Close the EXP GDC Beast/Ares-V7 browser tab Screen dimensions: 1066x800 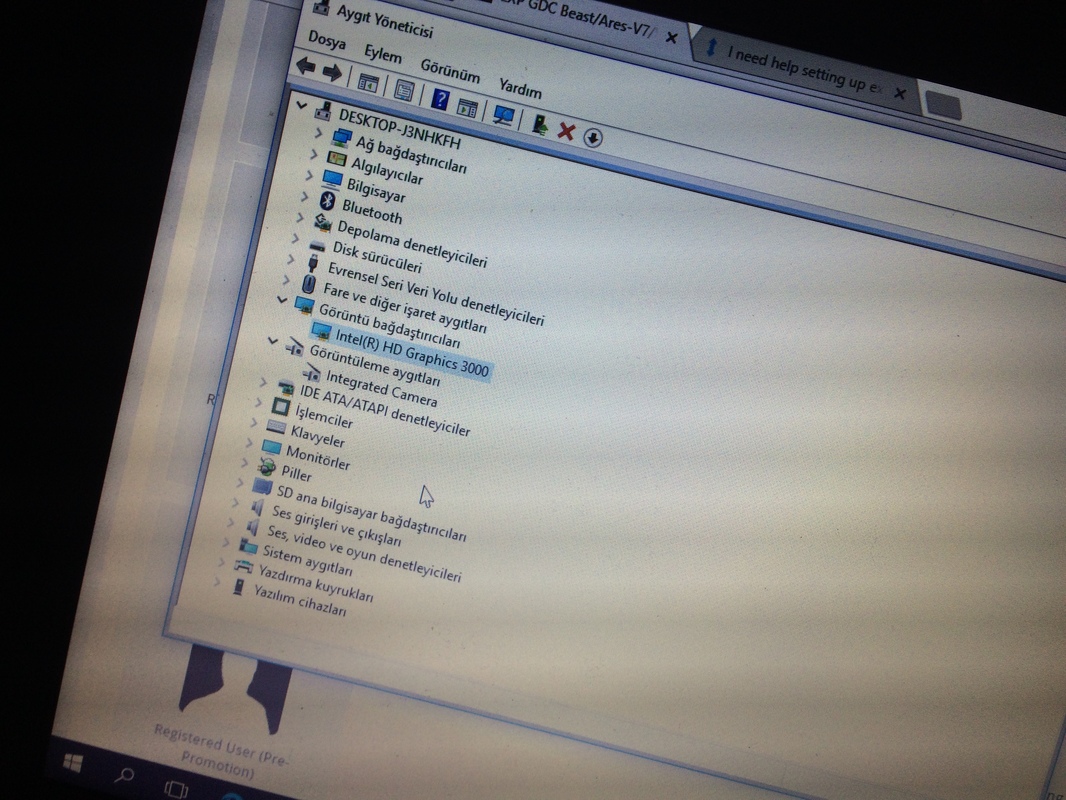(x=671, y=38)
